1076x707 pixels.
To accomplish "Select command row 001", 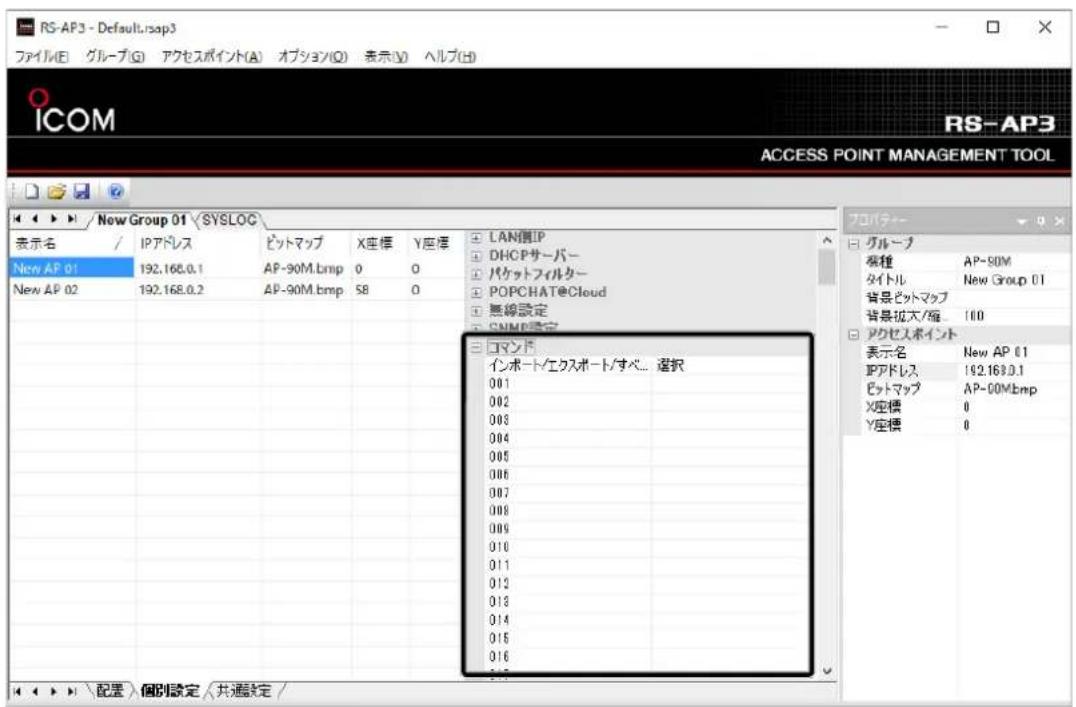I will pos(646,384).
